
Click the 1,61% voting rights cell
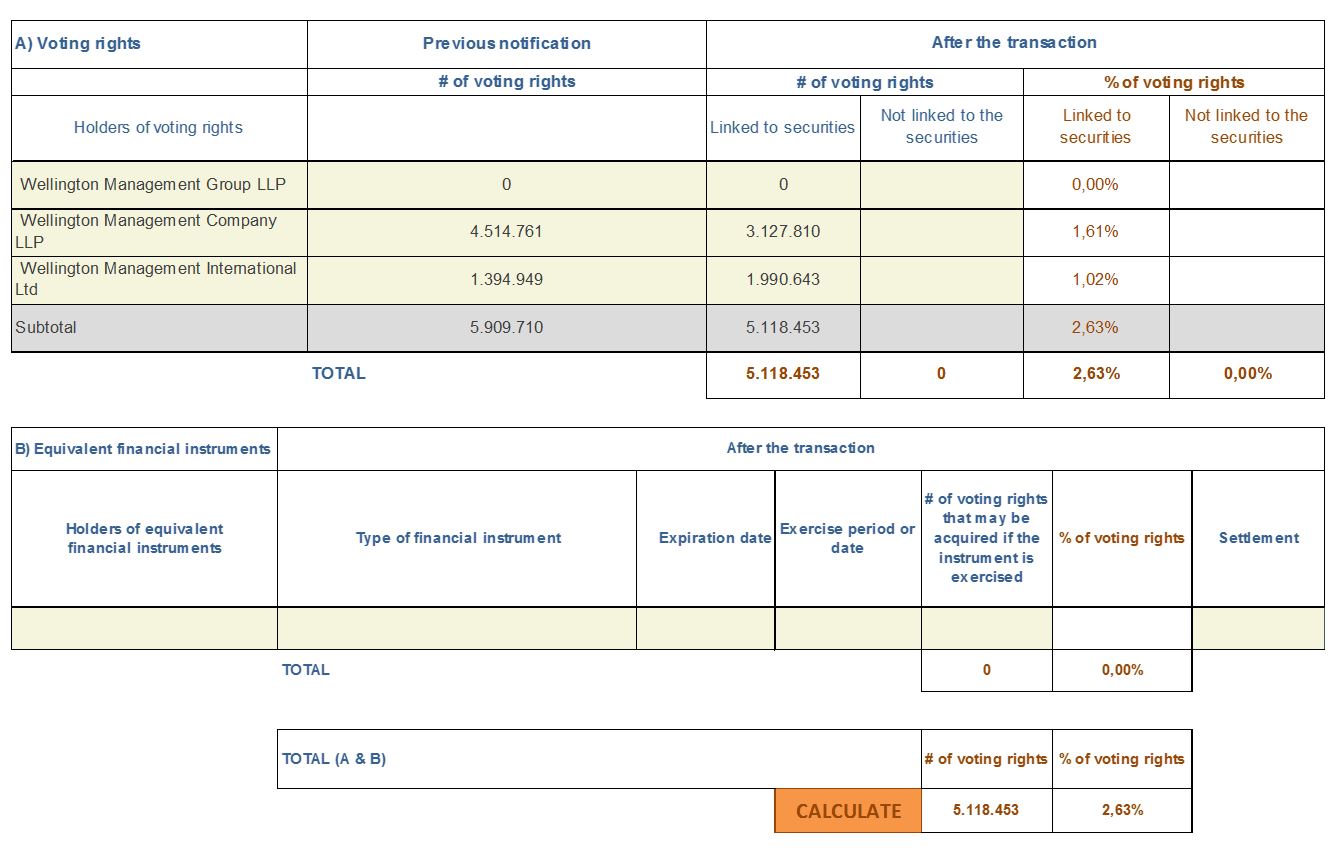[1096, 232]
